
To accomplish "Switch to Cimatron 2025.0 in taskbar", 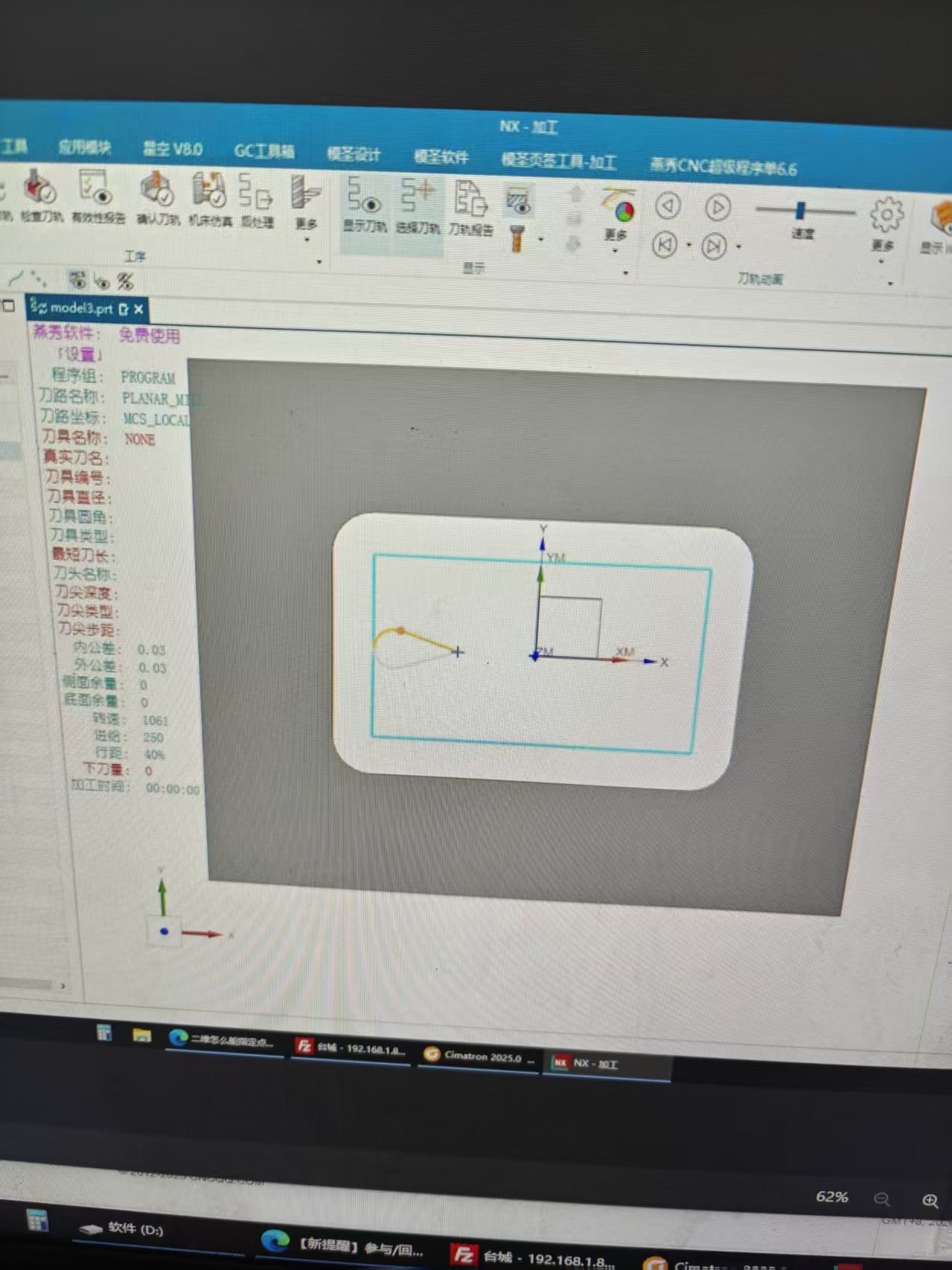I will pyautogui.click(x=479, y=1056).
